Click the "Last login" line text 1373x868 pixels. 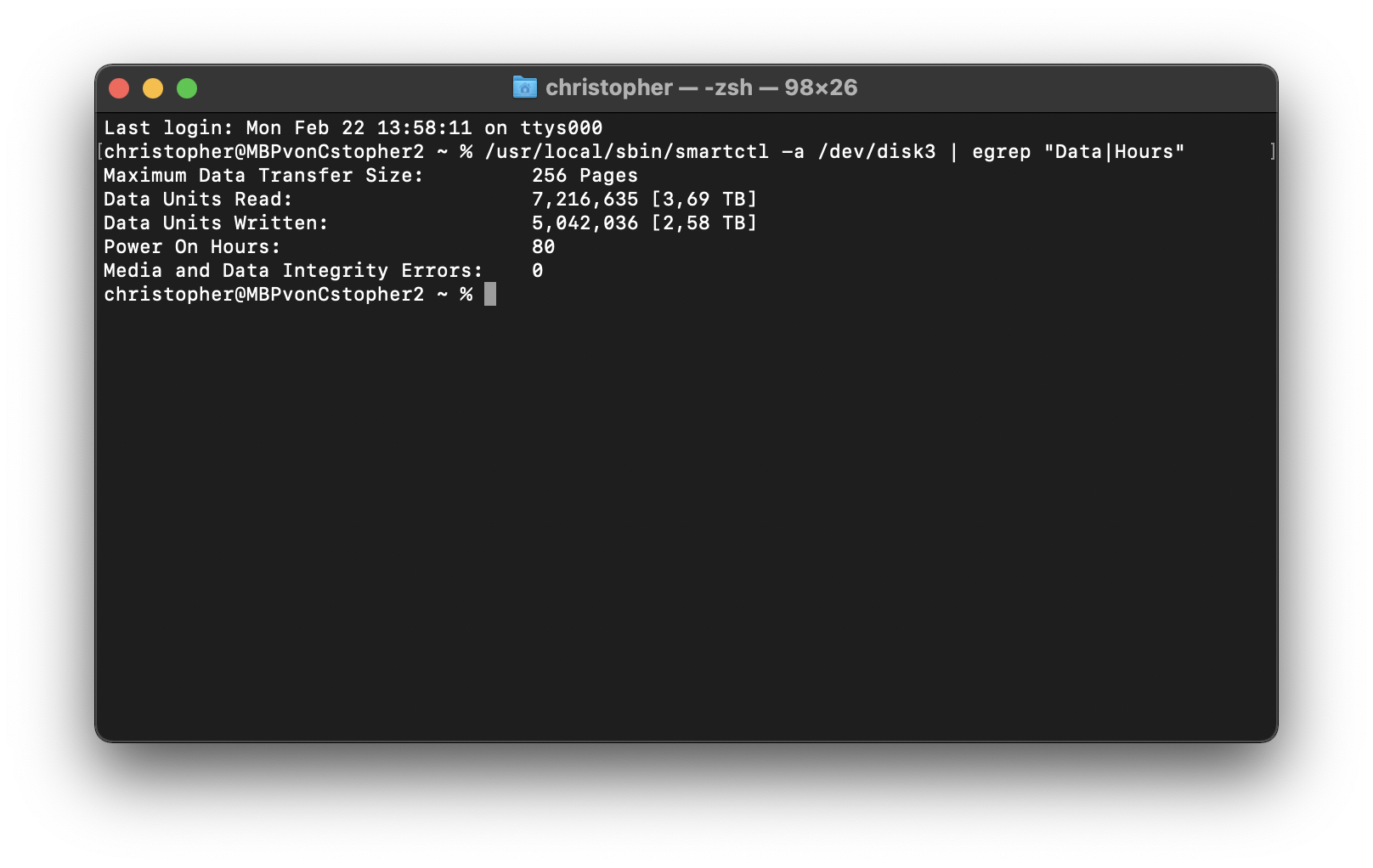click(353, 128)
